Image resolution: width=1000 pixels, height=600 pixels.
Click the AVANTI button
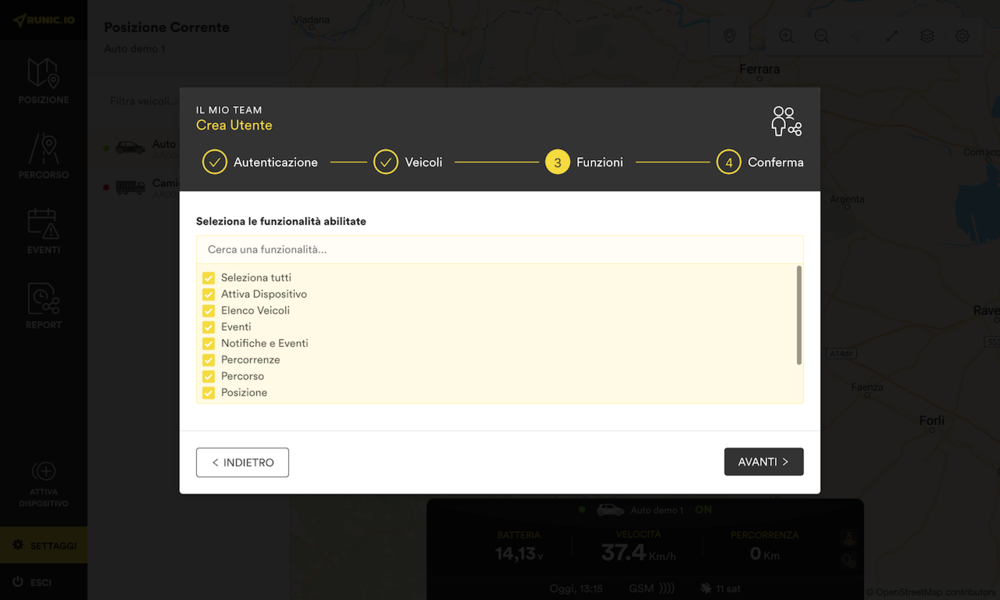point(763,462)
